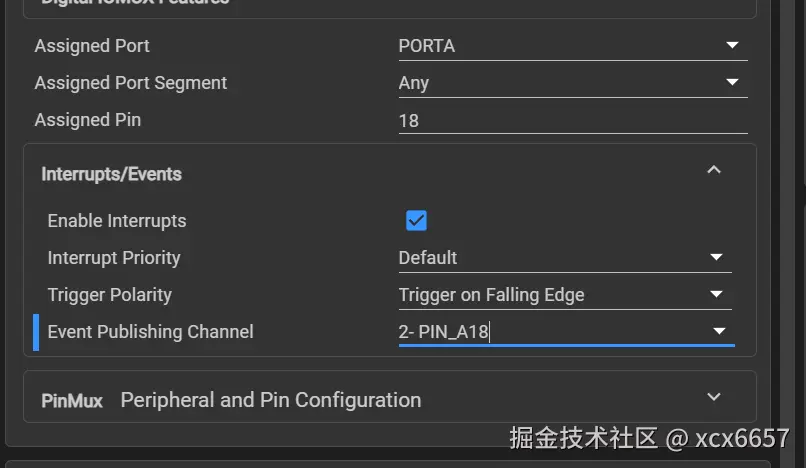Click the Assigned Port Segment label

click(131, 83)
